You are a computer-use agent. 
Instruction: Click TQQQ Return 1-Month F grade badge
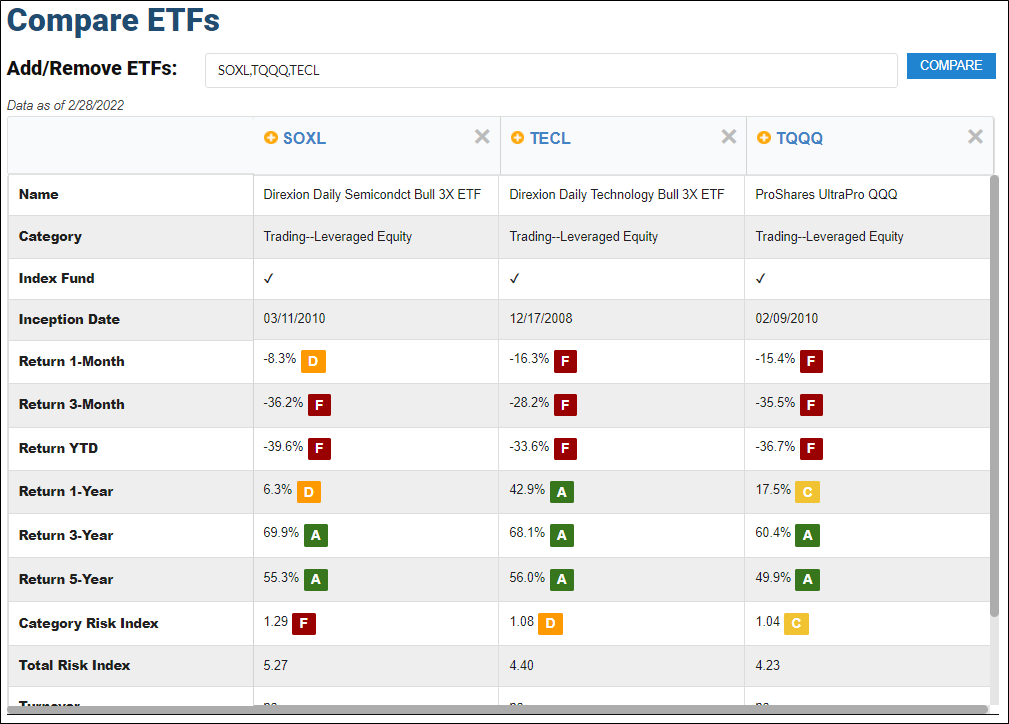coord(811,361)
